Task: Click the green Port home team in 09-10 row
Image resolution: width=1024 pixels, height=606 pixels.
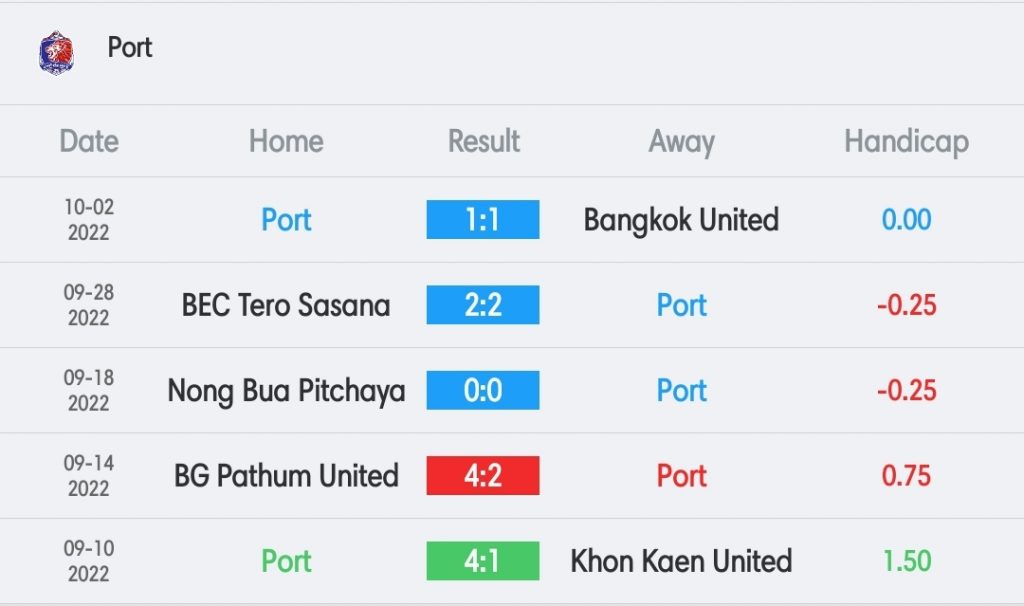Action: [x=286, y=561]
